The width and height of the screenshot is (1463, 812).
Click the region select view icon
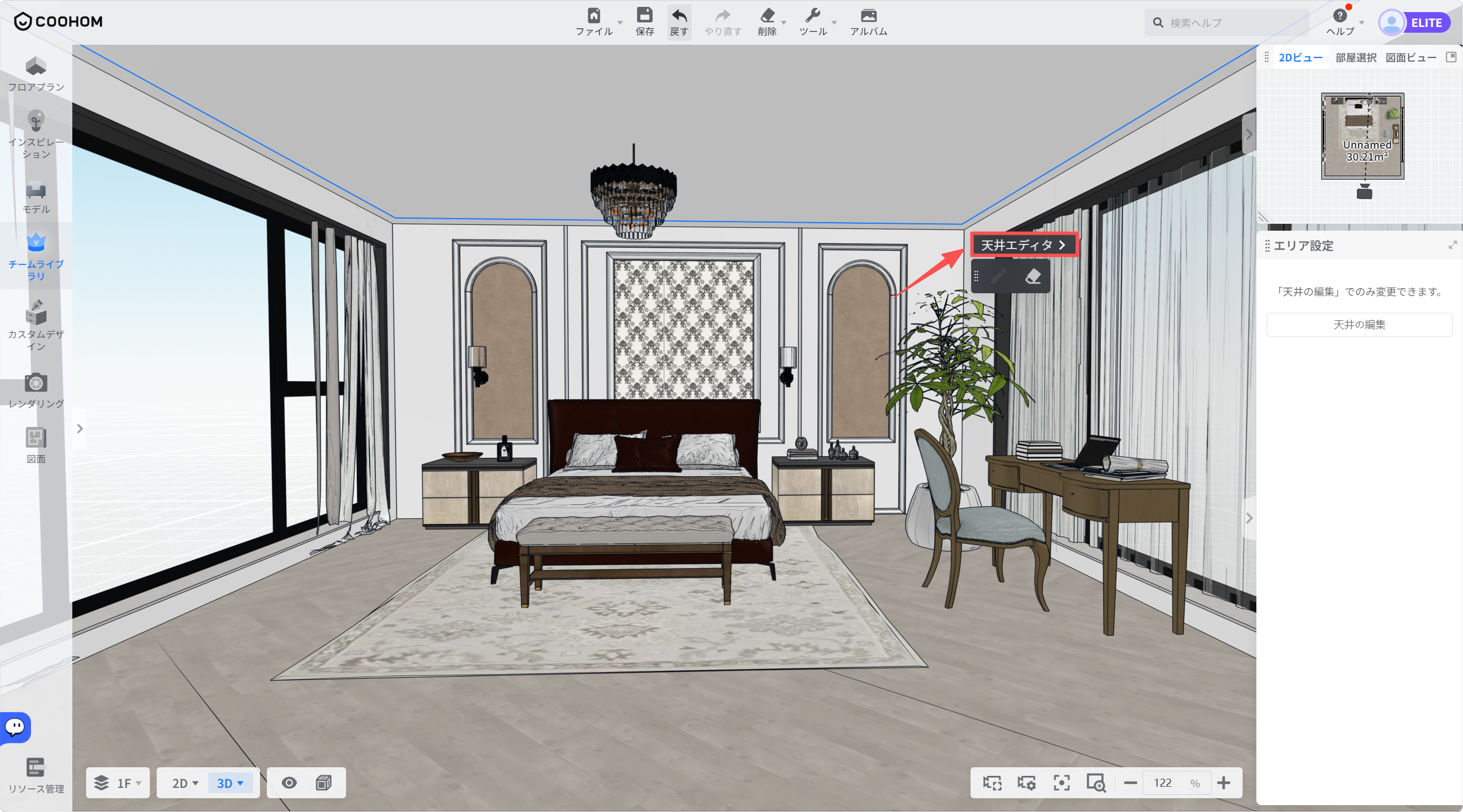[992, 783]
